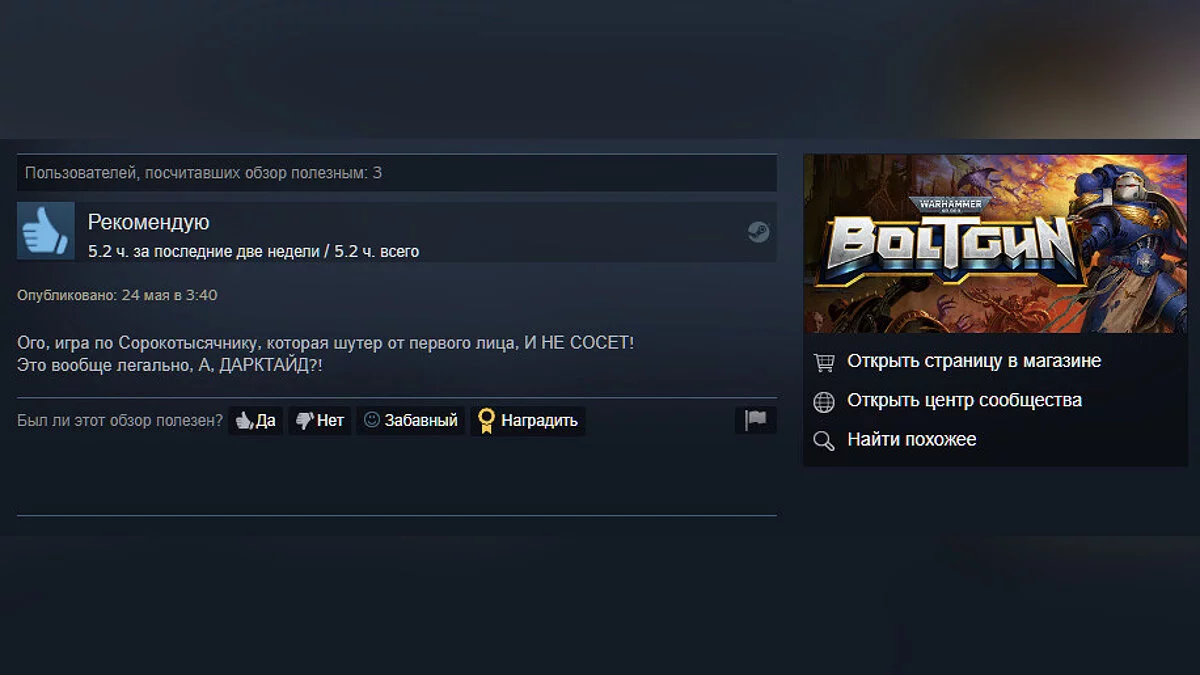1200x675 pixels.
Task: Click the magnifier icon near Найти похожее
Action: [824, 441]
